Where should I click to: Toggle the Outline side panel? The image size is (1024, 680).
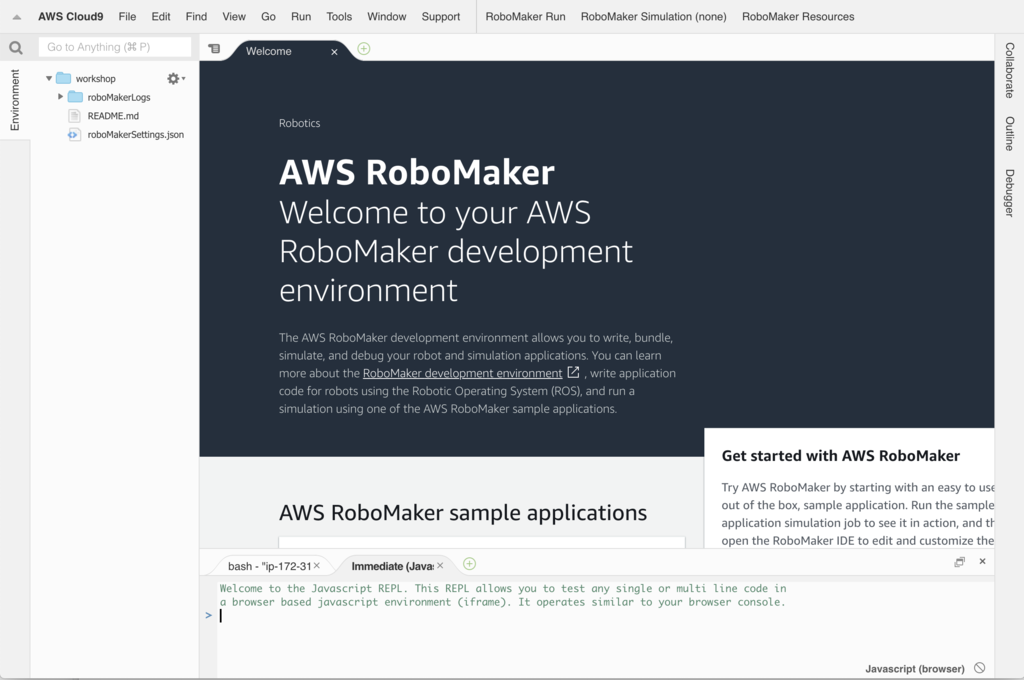[1010, 134]
